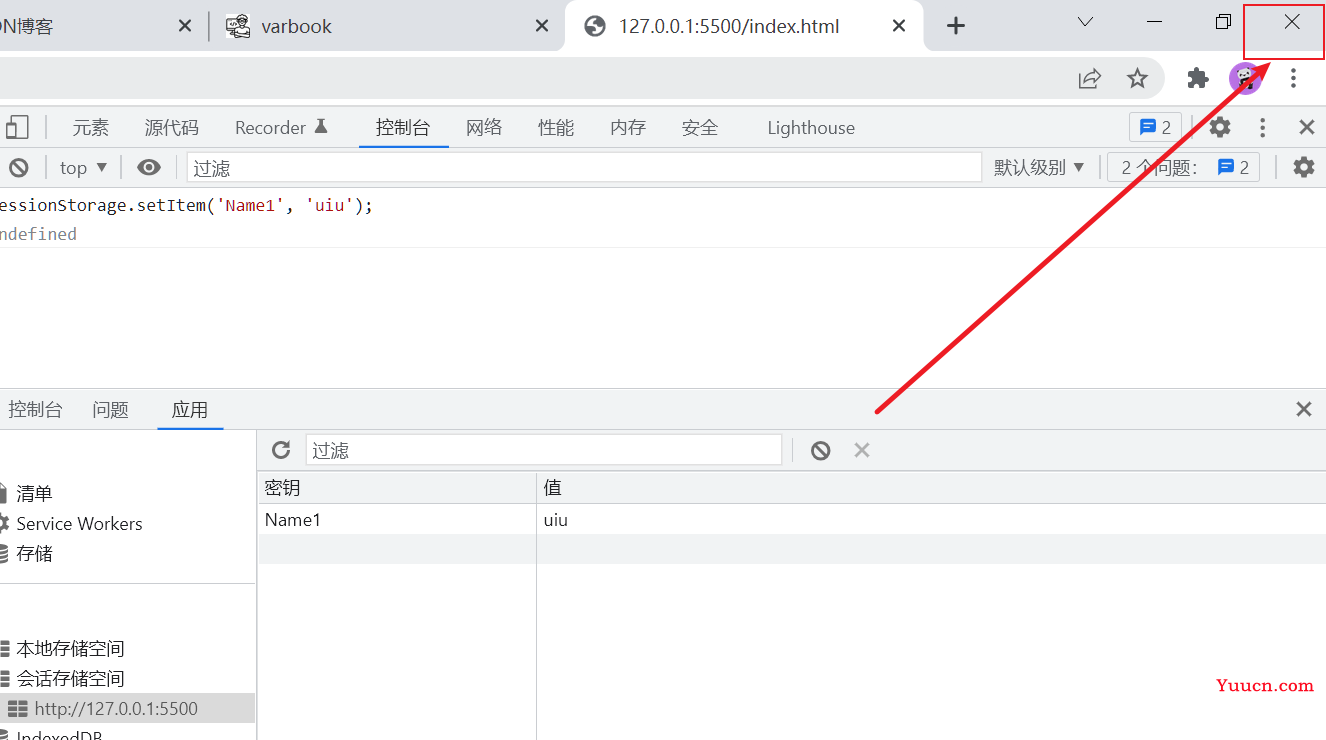Minimize the Chrome window

pos(1155,22)
